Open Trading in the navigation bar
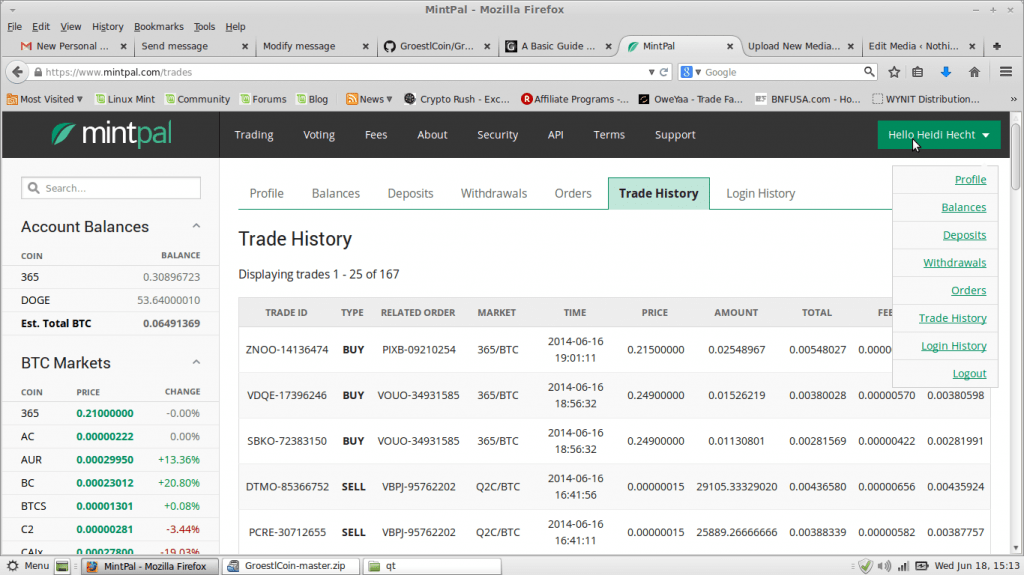This screenshot has width=1024, height=575. coord(254,135)
